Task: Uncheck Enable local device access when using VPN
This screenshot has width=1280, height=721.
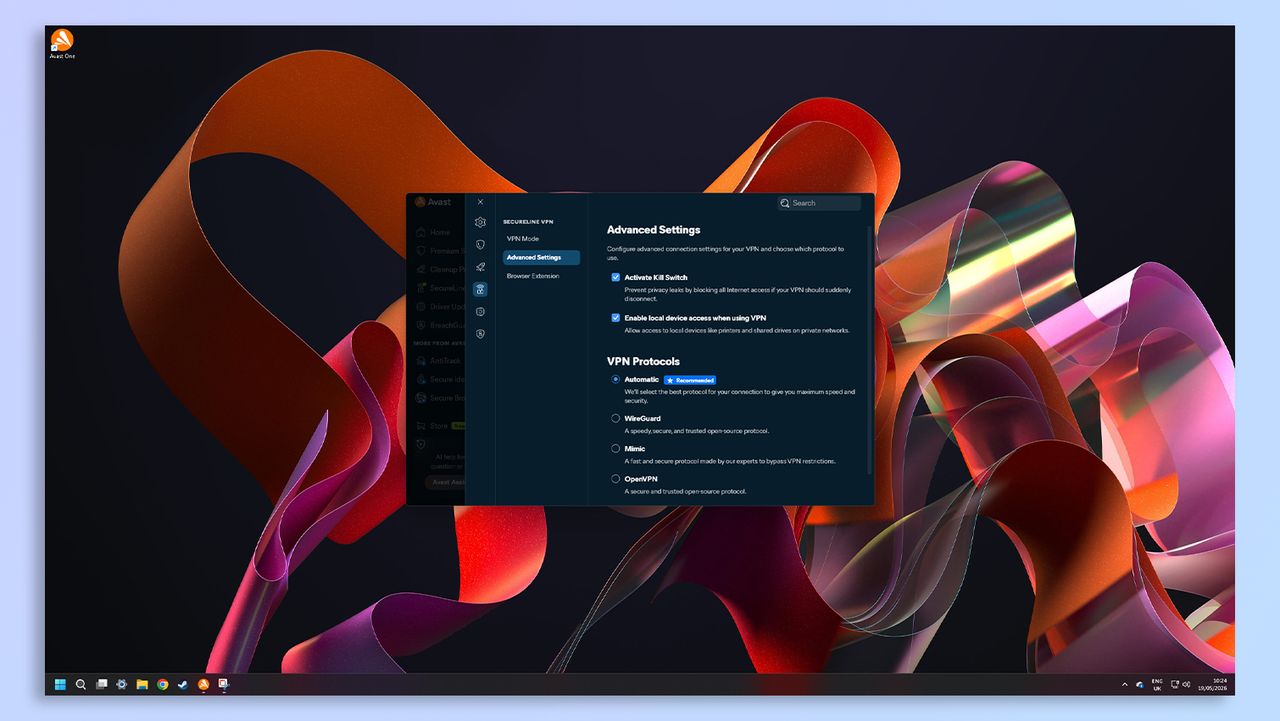Action: point(616,317)
